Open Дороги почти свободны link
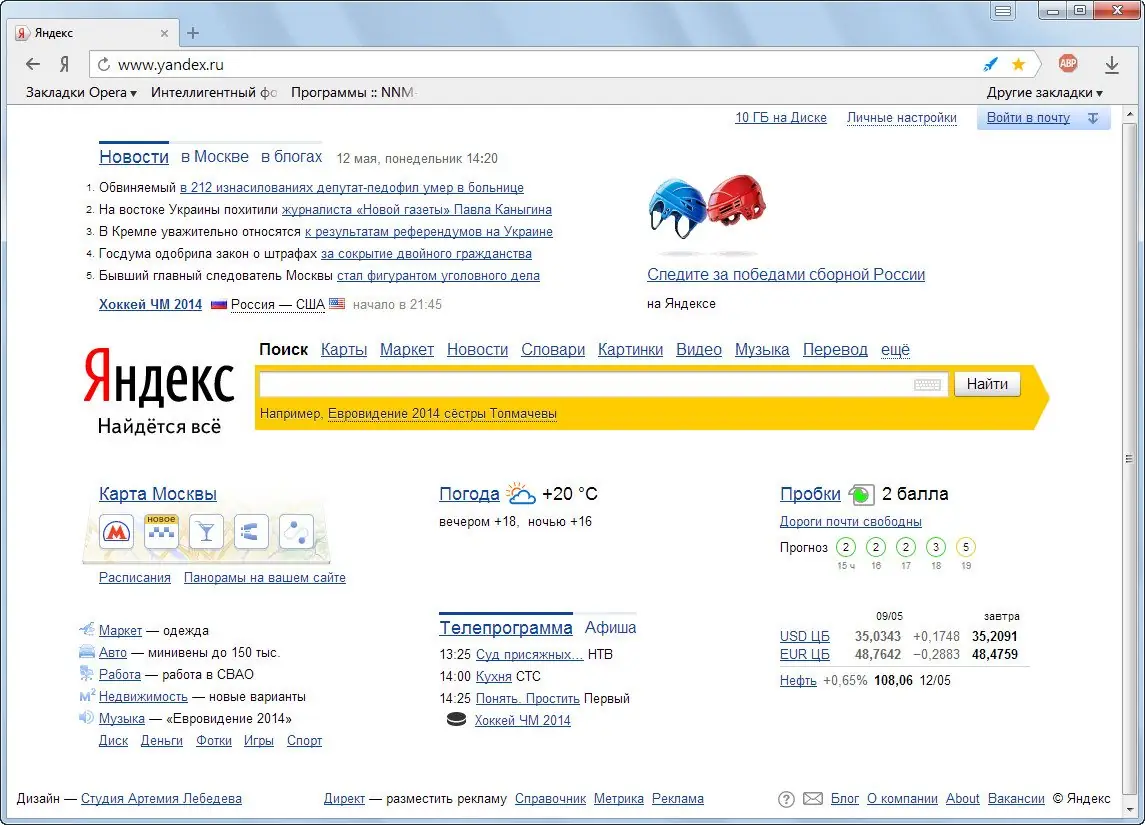1145x825 pixels. point(851,521)
